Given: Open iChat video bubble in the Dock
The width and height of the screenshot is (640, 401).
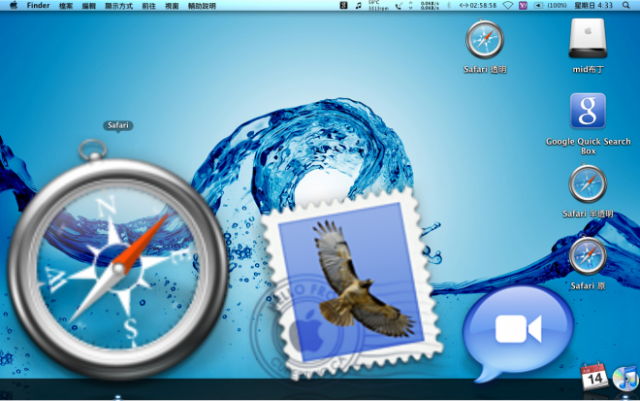Looking at the screenshot, I should pos(518,332).
